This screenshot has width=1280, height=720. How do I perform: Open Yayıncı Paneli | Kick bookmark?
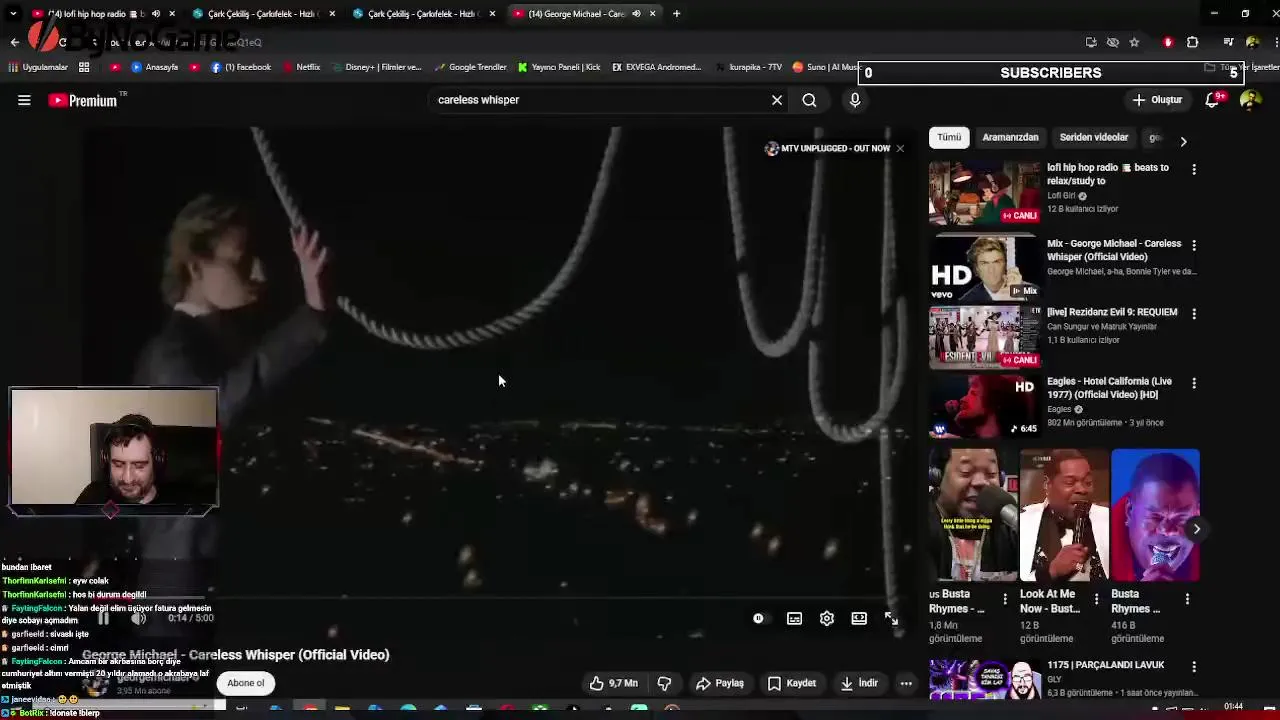(559, 67)
